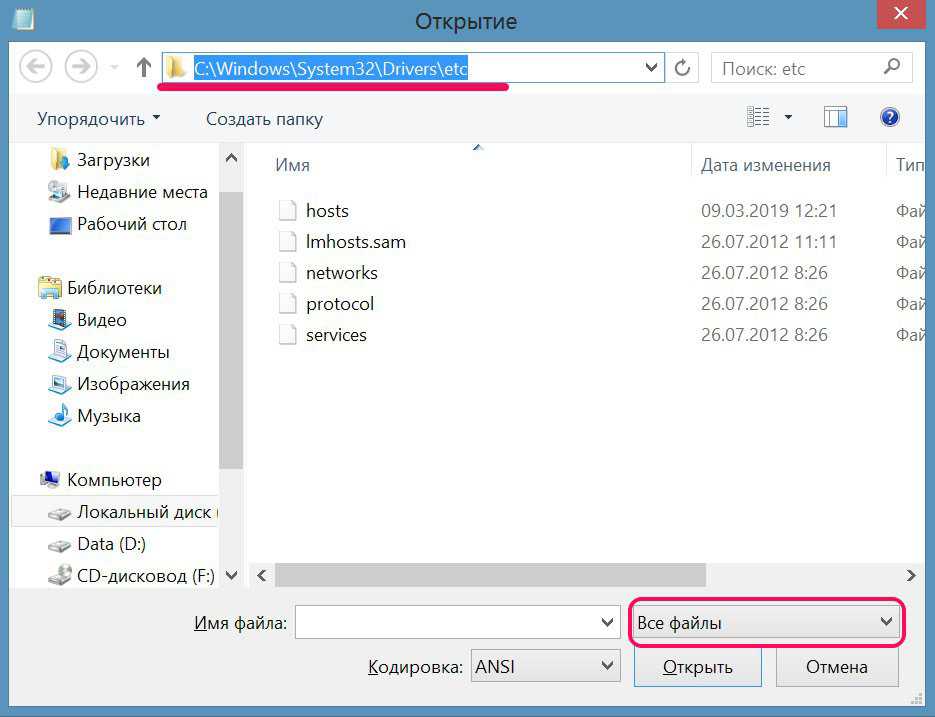The width and height of the screenshot is (935, 717).
Task: Click the Up one level arrow
Action: (x=143, y=68)
